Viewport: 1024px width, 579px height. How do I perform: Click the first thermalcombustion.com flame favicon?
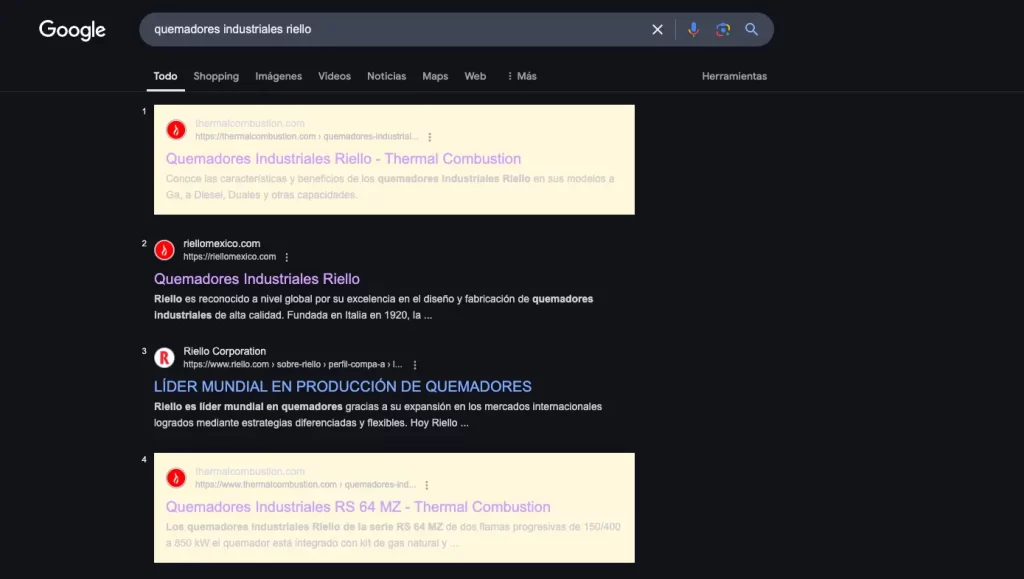point(176,130)
